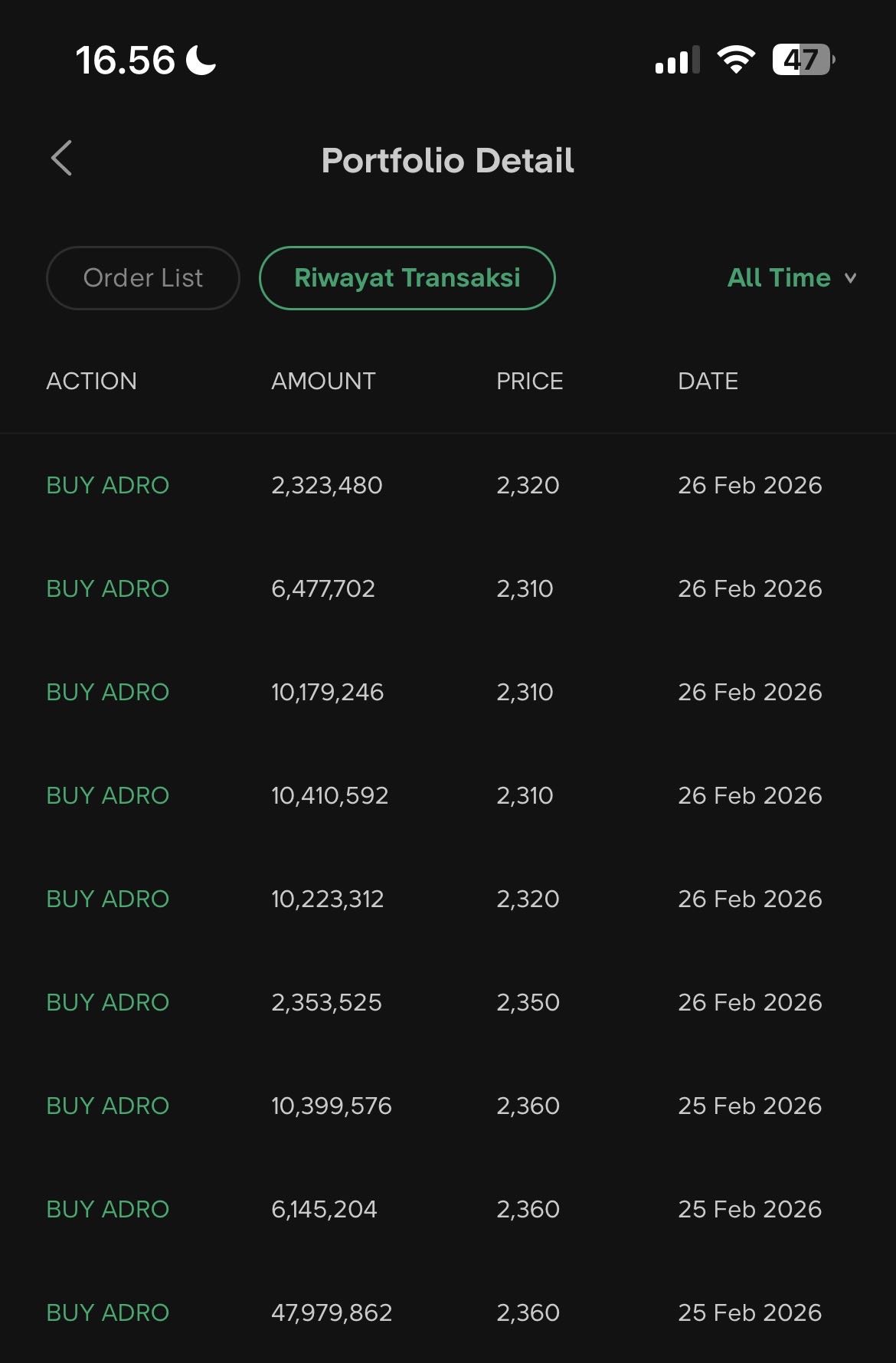Select the Riwayat Transaksi tab

click(x=407, y=278)
